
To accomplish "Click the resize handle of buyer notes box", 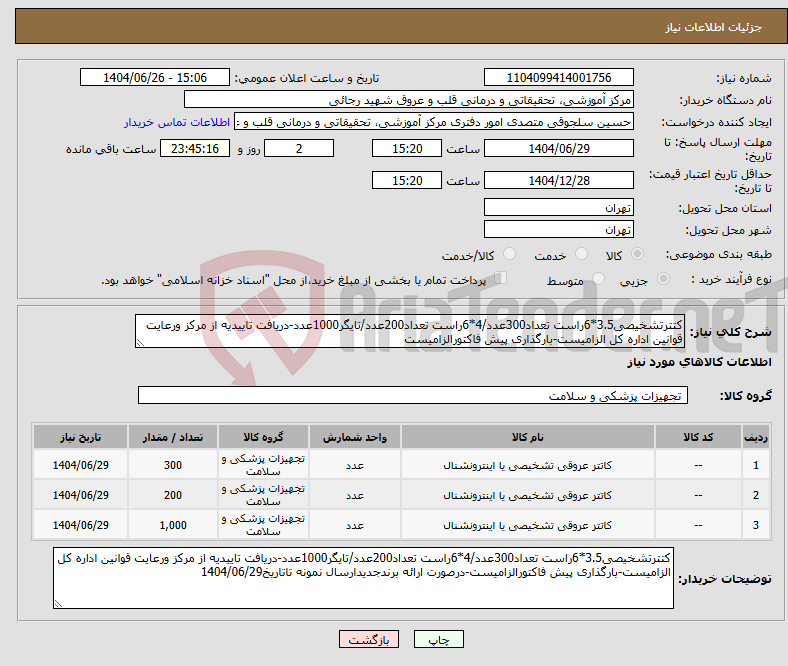I will point(58,604).
